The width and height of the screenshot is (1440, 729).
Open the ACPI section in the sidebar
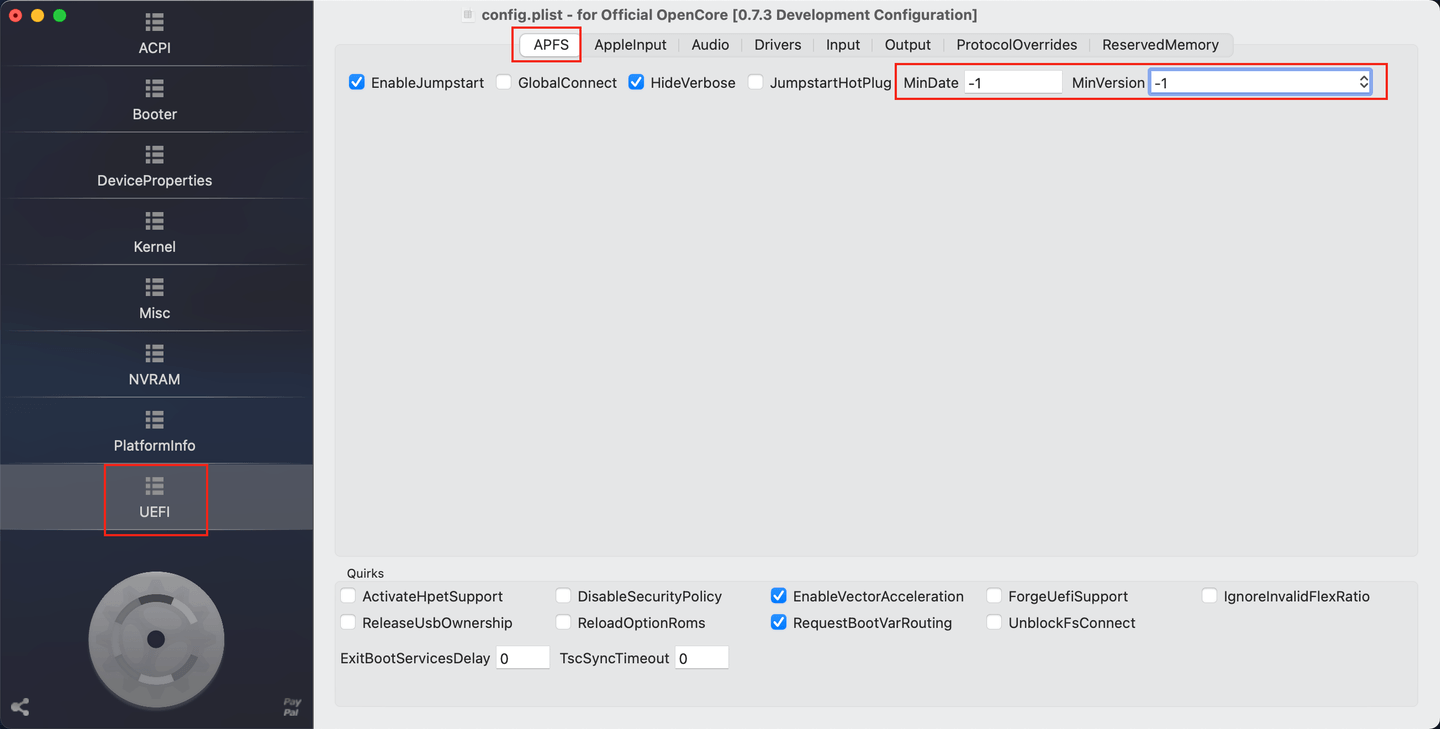[x=155, y=34]
